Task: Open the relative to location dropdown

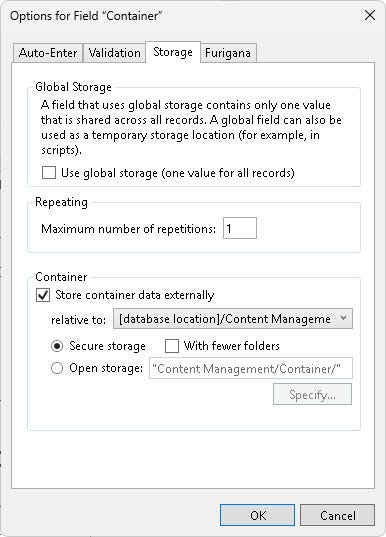Action: point(233,319)
